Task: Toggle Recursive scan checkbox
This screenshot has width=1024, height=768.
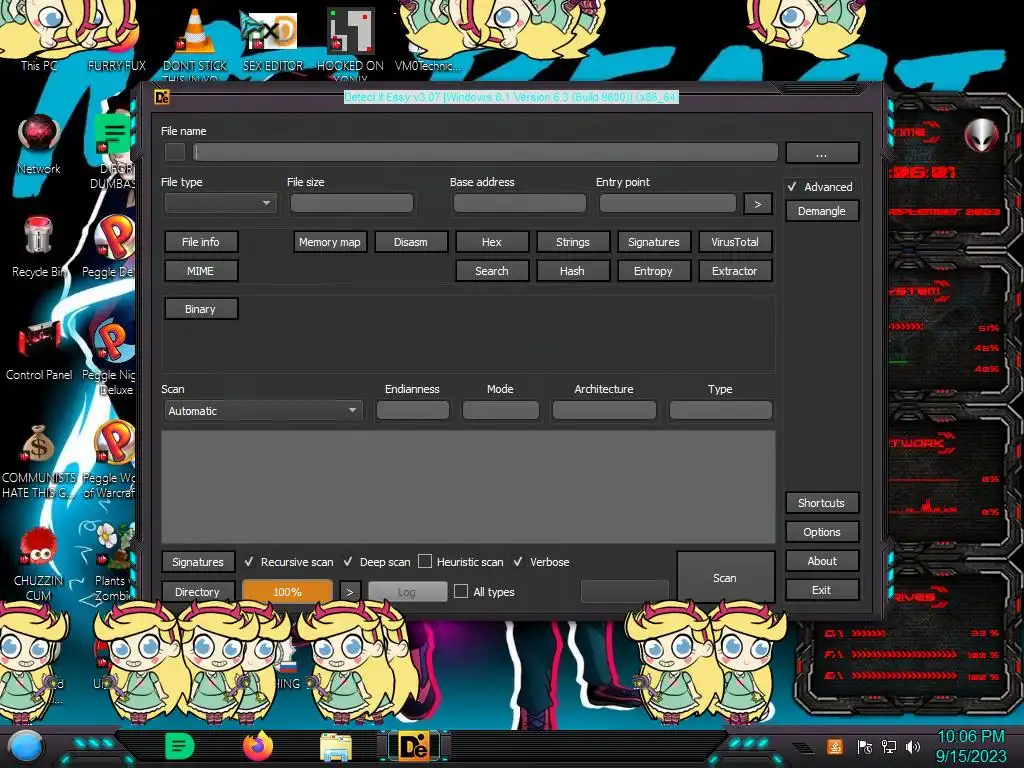Action: pyautogui.click(x=249, y=562)
